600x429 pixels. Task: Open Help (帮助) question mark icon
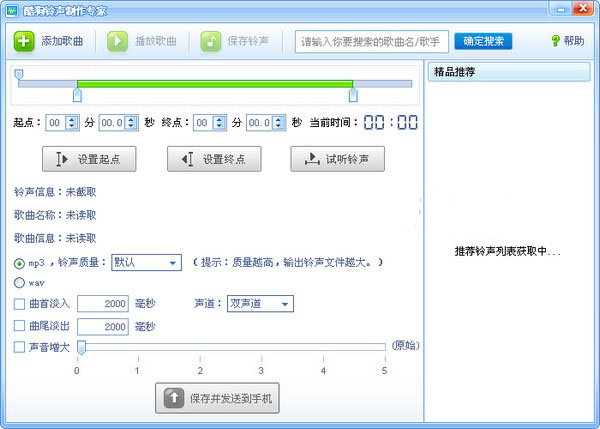point(555,41)
